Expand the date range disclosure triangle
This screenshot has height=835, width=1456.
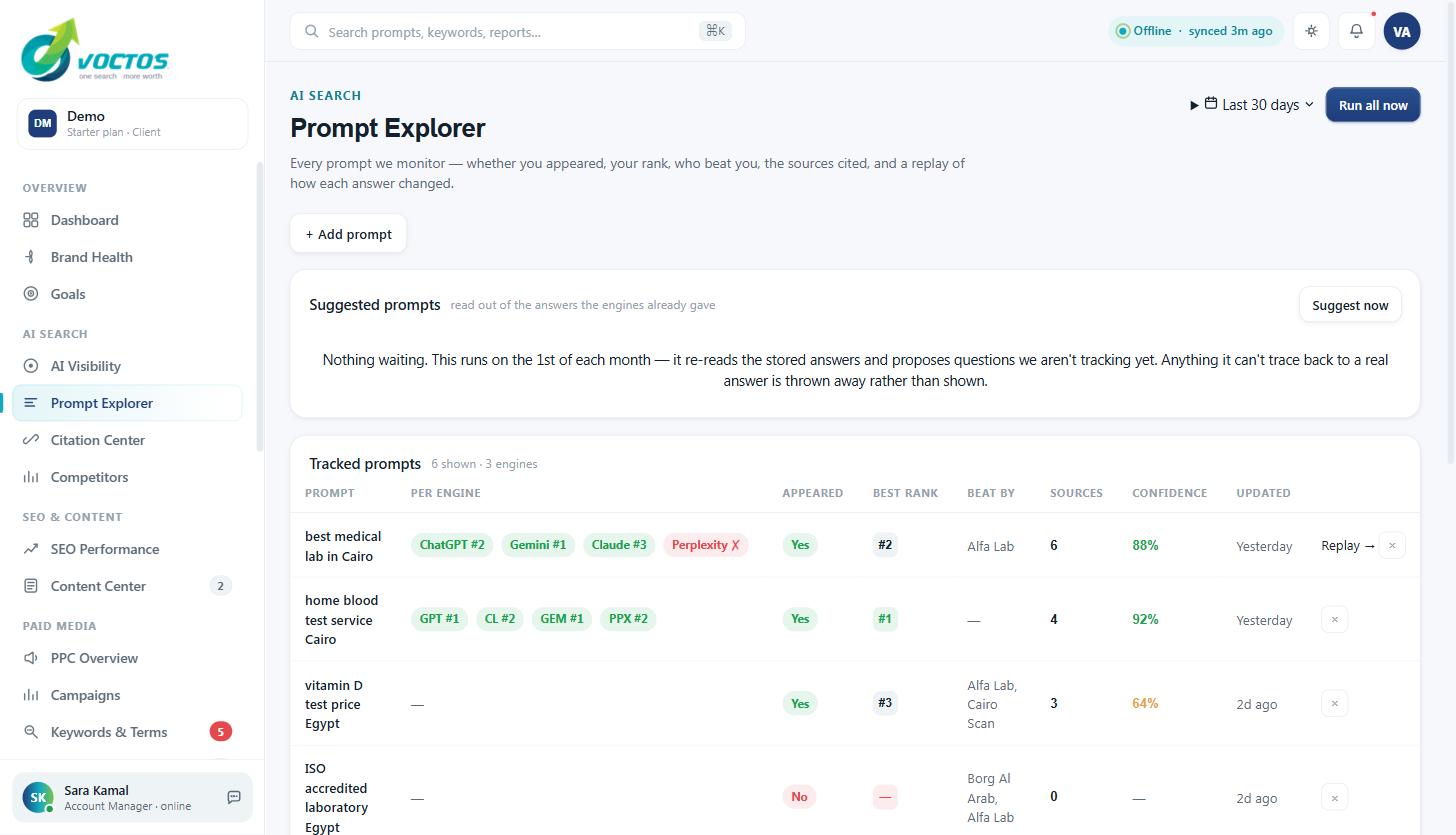[1194, 105]
